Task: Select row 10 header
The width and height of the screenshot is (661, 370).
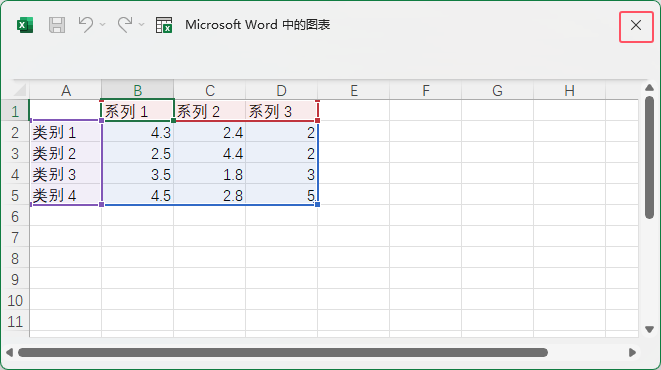Action: (15, 300)
